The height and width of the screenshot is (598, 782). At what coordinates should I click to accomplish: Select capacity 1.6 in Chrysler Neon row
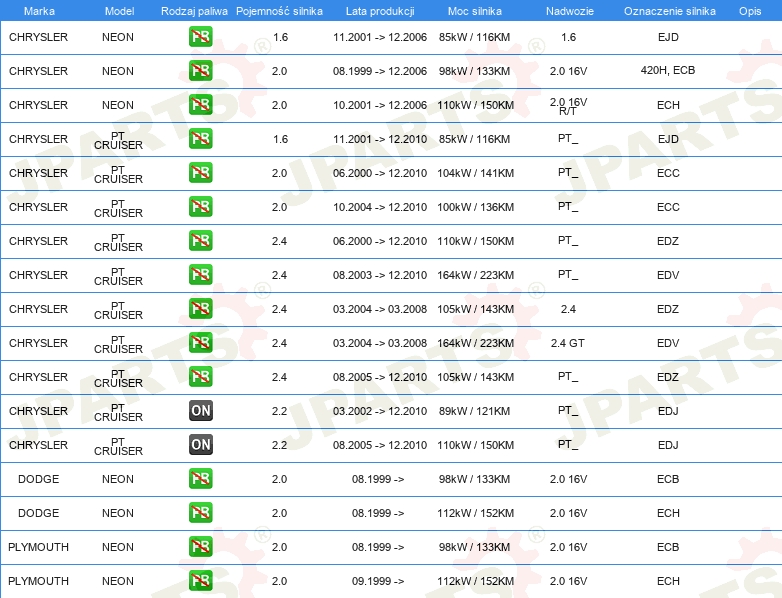(x=281, y=37)
